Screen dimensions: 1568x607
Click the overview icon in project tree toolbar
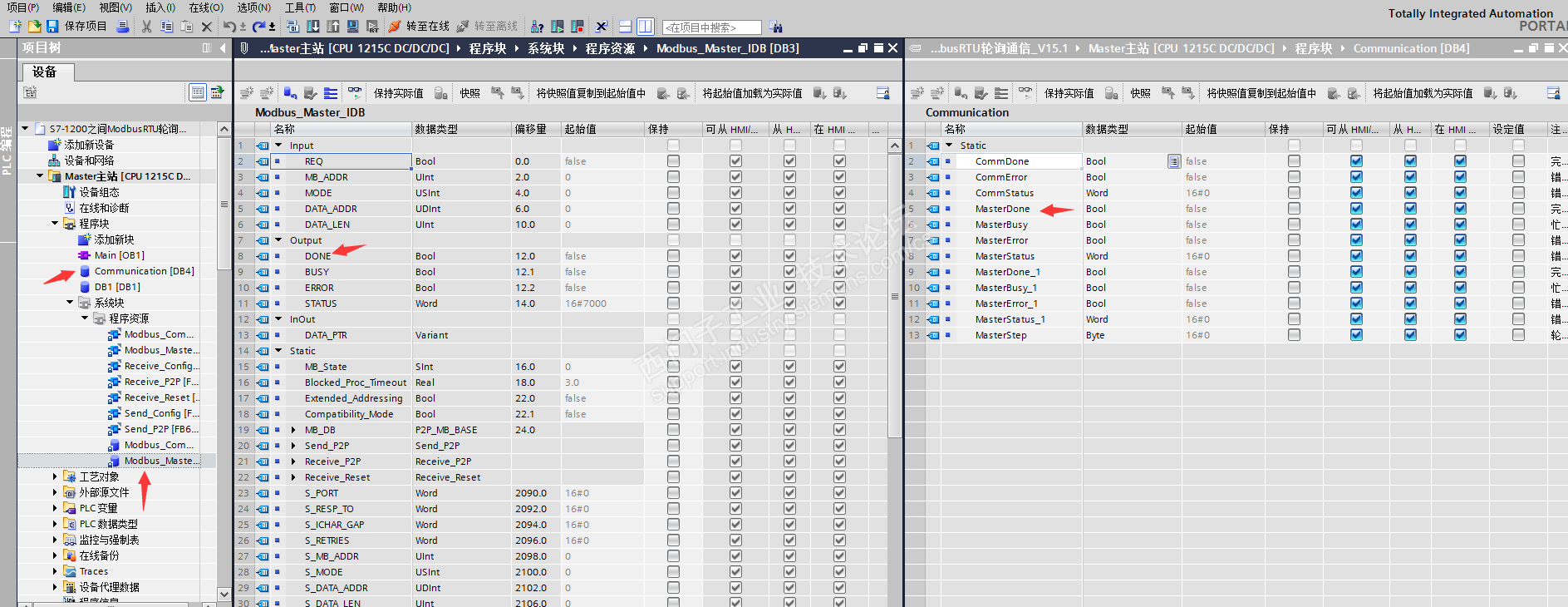(217, 92)
